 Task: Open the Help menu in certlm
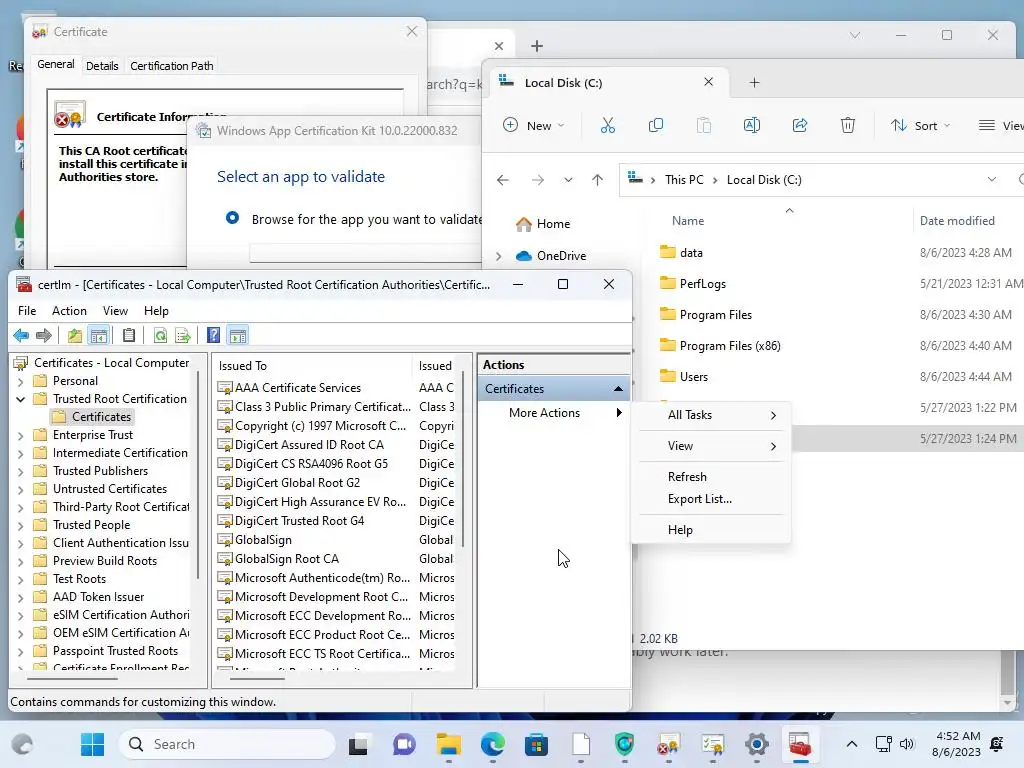click(x=156, y=311)
